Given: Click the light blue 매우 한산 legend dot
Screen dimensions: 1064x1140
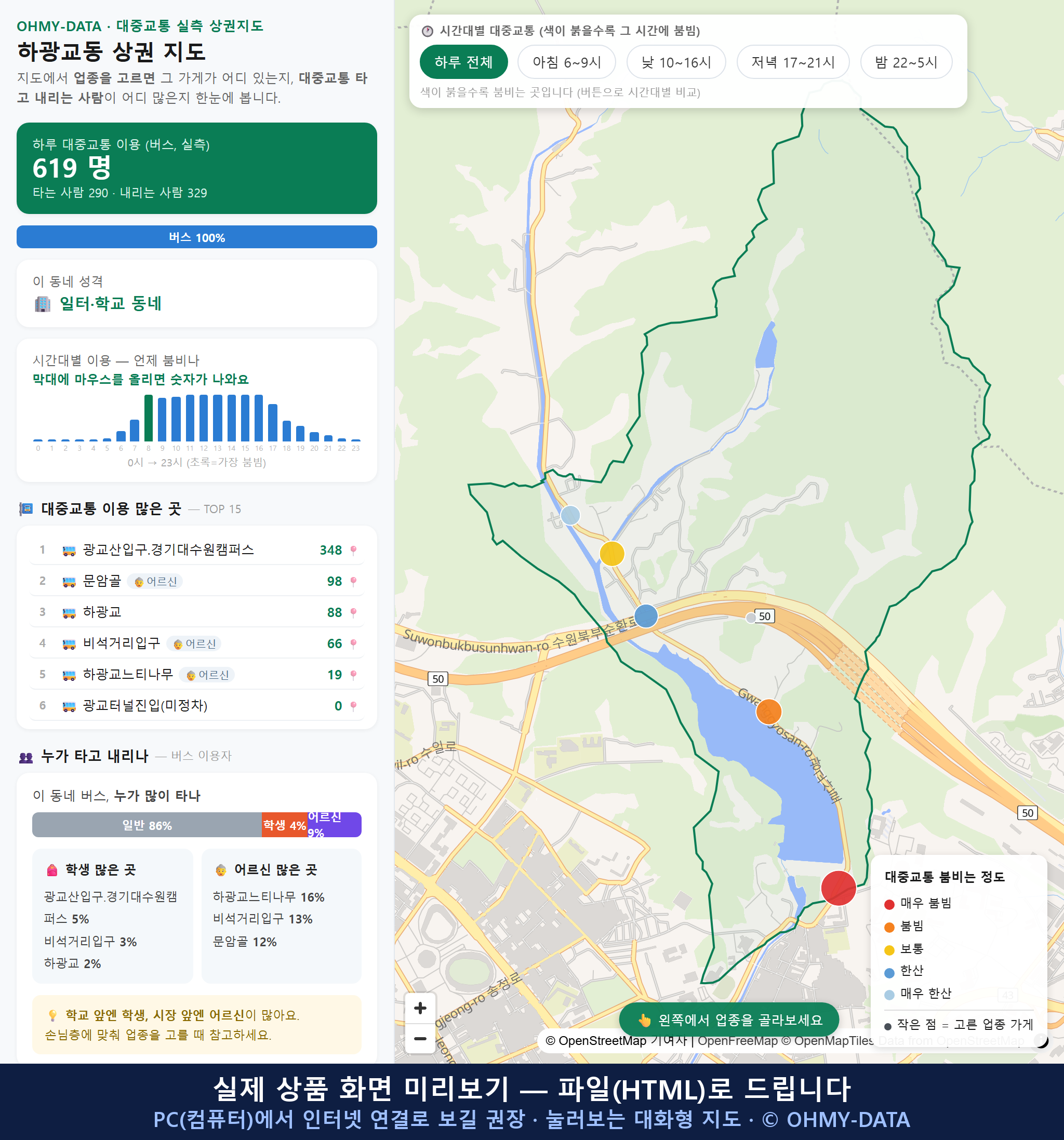Looking at the screenshot, I should [889, 995].
